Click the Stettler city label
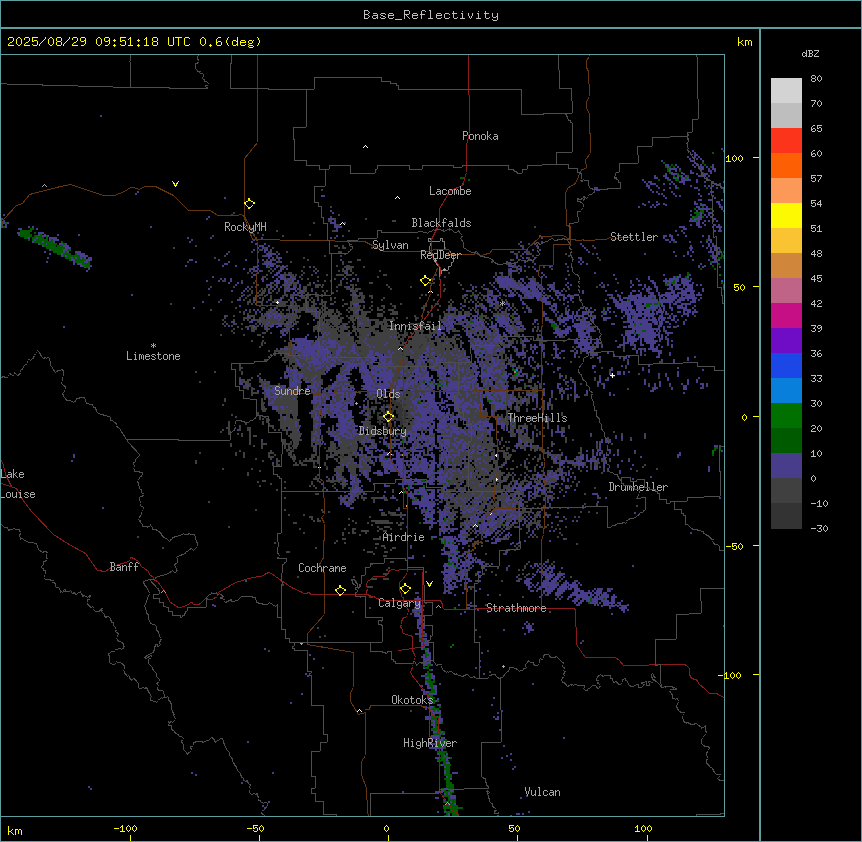Image resolution: width=862 pixels, height=842 pixels. click(634, 237)
